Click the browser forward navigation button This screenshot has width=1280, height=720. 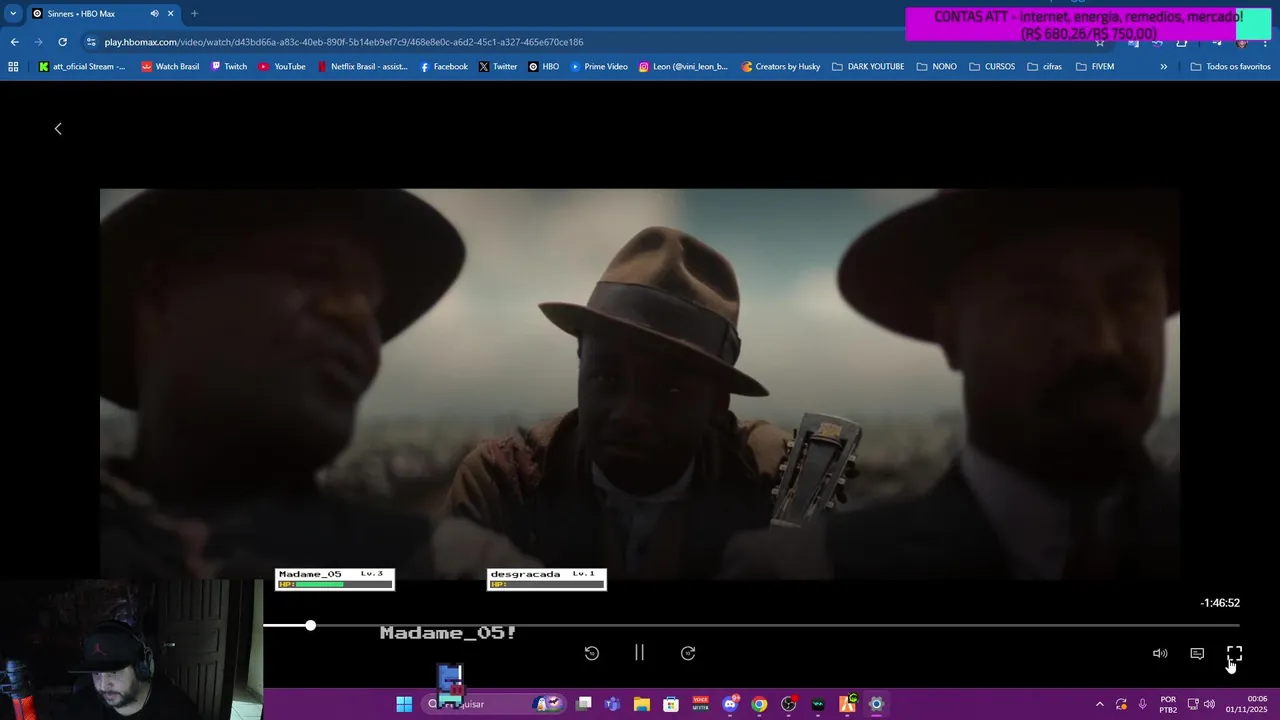[x=38, y=42]
